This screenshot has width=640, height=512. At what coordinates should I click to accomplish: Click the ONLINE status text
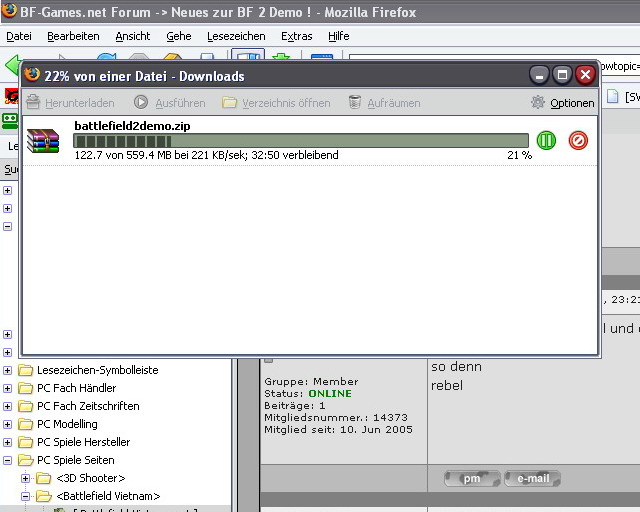[330, 394]
